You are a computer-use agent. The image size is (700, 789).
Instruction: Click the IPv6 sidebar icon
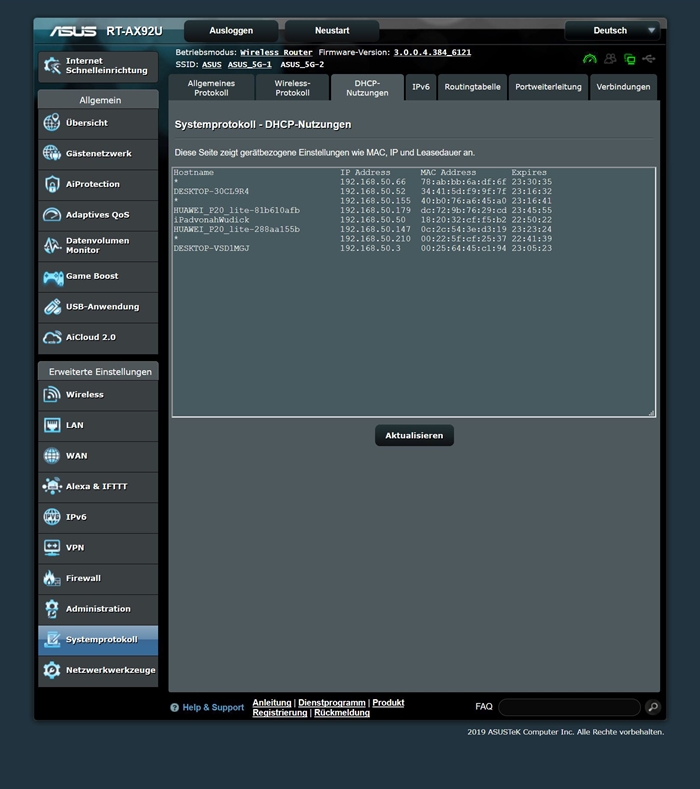52,517
